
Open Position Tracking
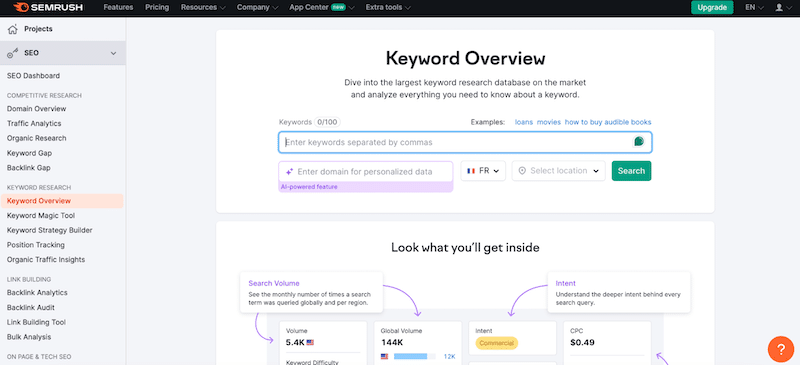click(36, 245)
